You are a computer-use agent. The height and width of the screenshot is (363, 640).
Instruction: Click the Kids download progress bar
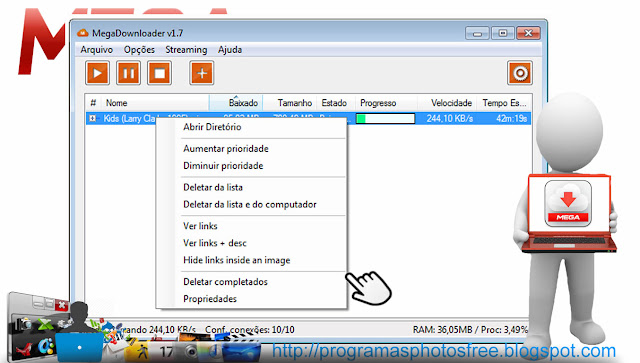pos(385,118)
